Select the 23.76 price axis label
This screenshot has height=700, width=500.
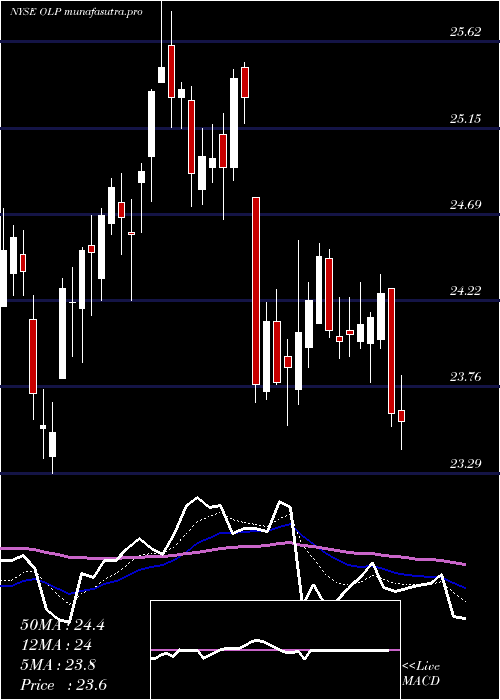466,377
